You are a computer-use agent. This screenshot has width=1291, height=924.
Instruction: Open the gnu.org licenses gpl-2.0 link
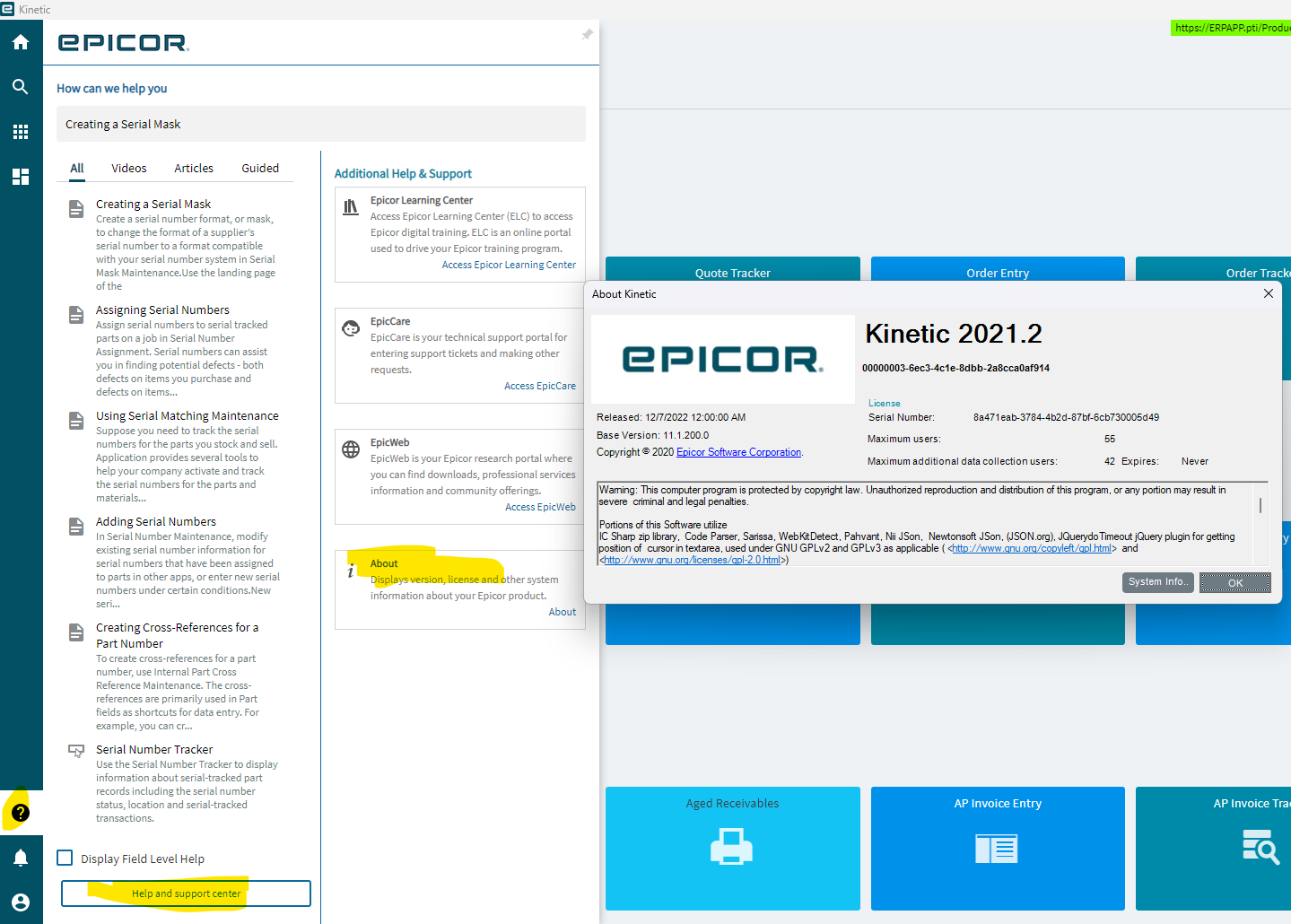click(x=692, y=560)
